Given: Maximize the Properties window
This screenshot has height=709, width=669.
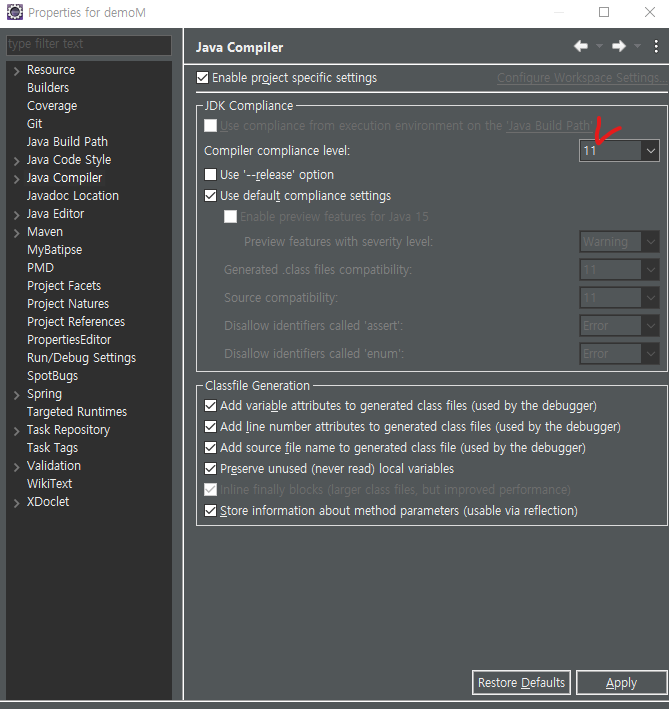Looking at the screenshot, I should tap(604, 12).
